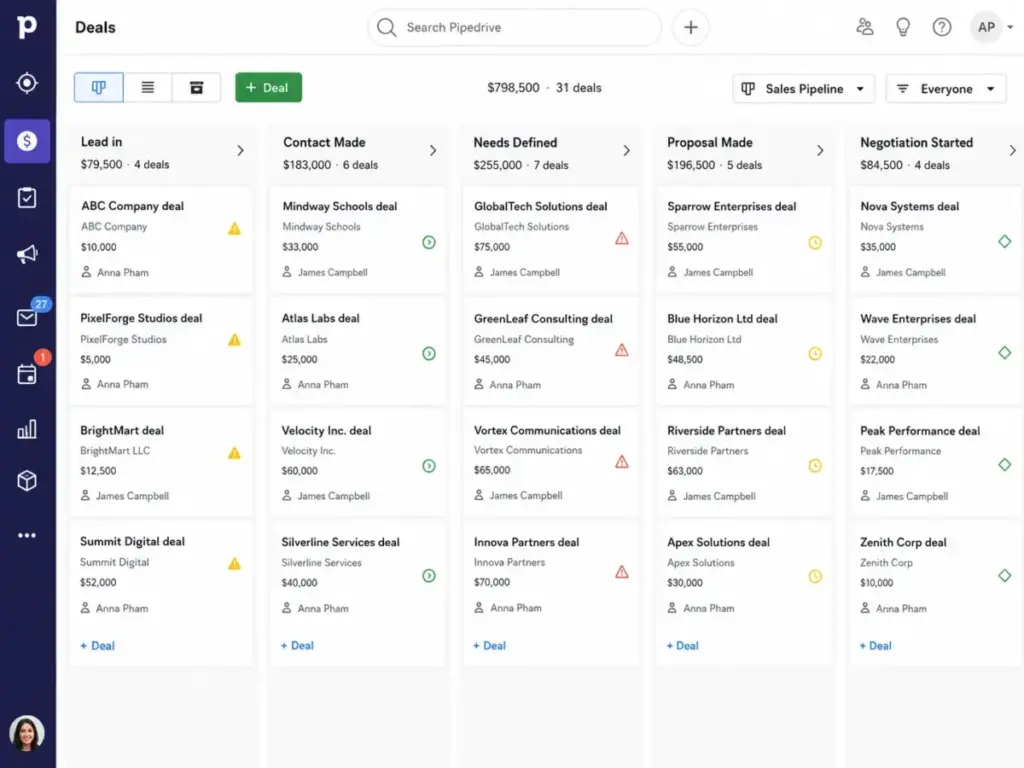Click the $798,500 pipeline total
The height and width of the screenshot is (768, 1024).
point(513,88)
